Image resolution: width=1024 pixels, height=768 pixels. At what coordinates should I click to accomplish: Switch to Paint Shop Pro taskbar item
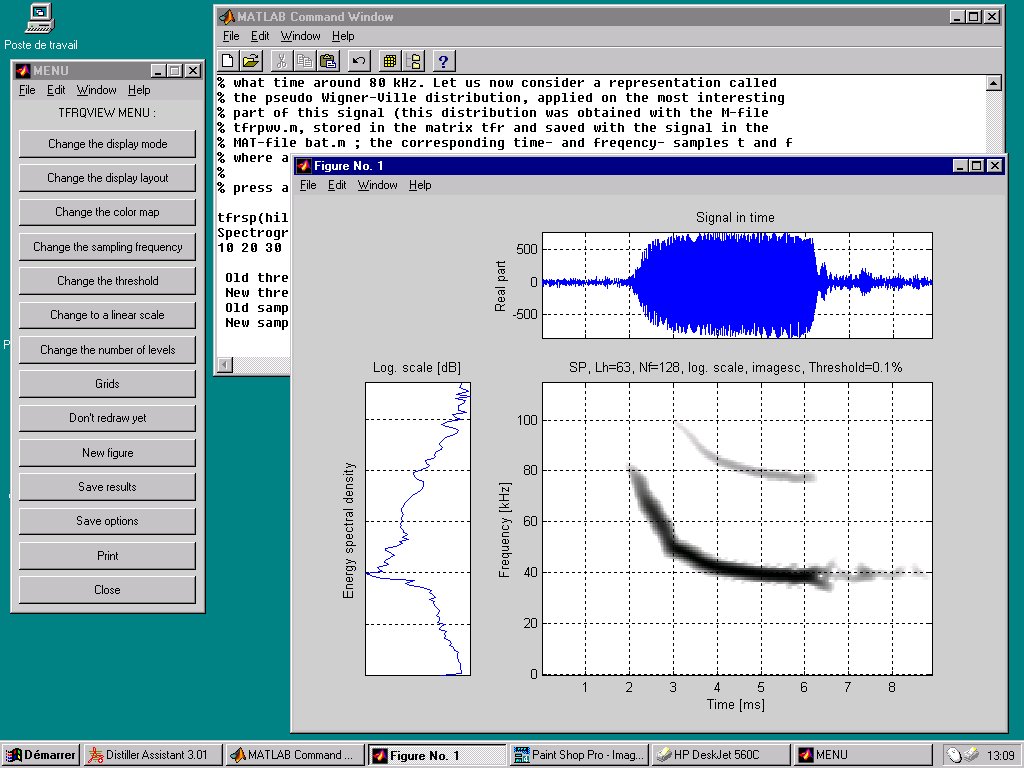[579, 755]
